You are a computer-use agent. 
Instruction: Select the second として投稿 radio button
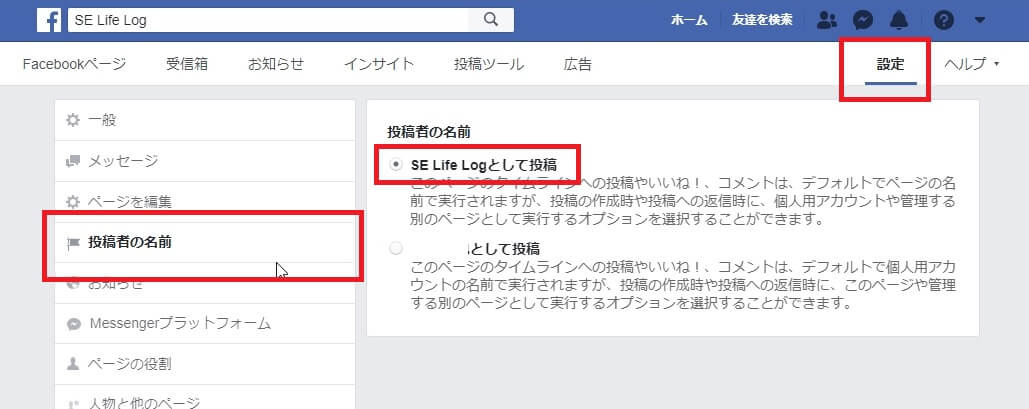pos(397,248)
